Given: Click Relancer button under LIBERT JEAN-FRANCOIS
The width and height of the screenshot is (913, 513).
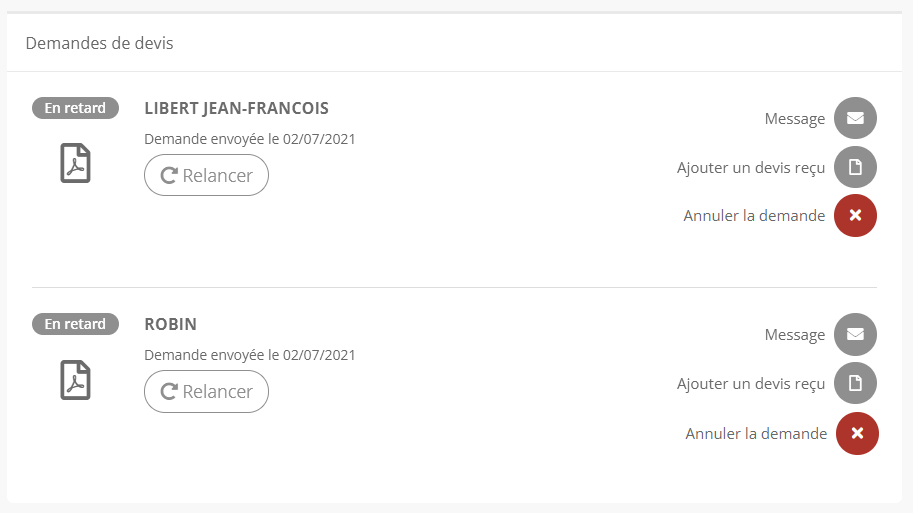Looking at the screenshot, I should click(206, 175).
